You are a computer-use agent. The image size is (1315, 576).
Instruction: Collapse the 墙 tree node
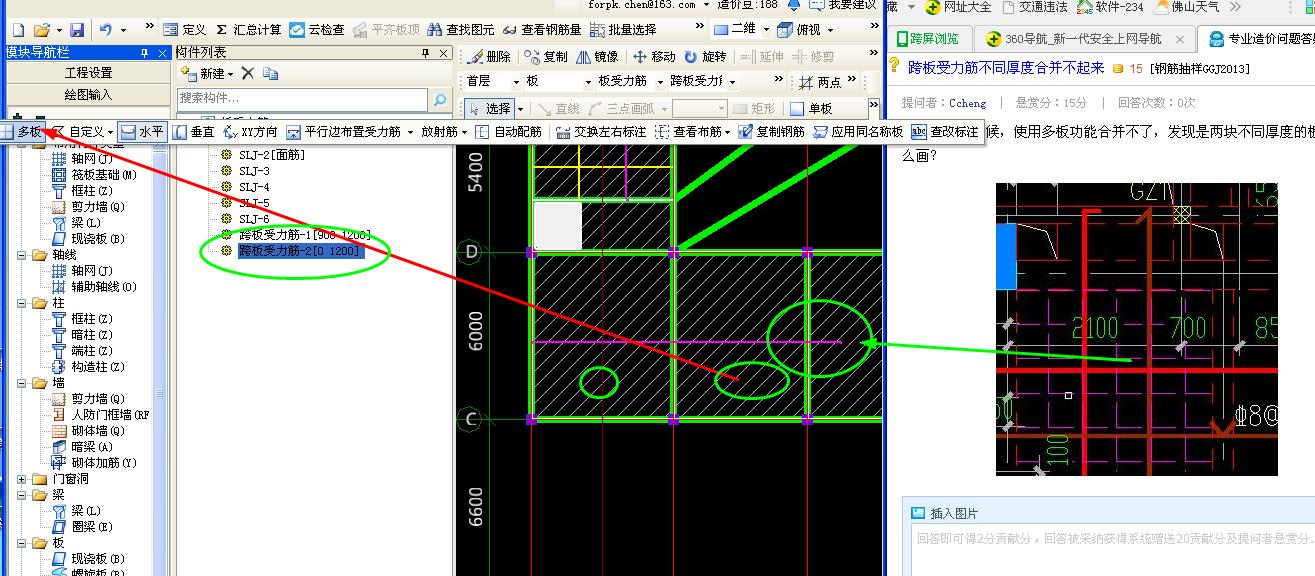pyautogui.click(x=23, y=383)
